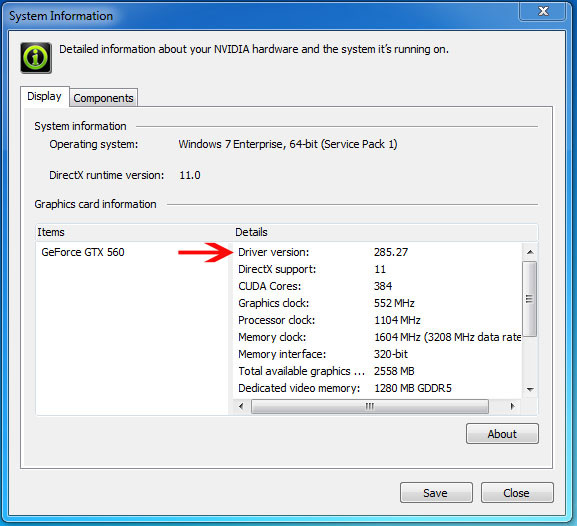This screenshot has height=526, width=577.
Task: Open the About dialog
Action: [502, 434]
